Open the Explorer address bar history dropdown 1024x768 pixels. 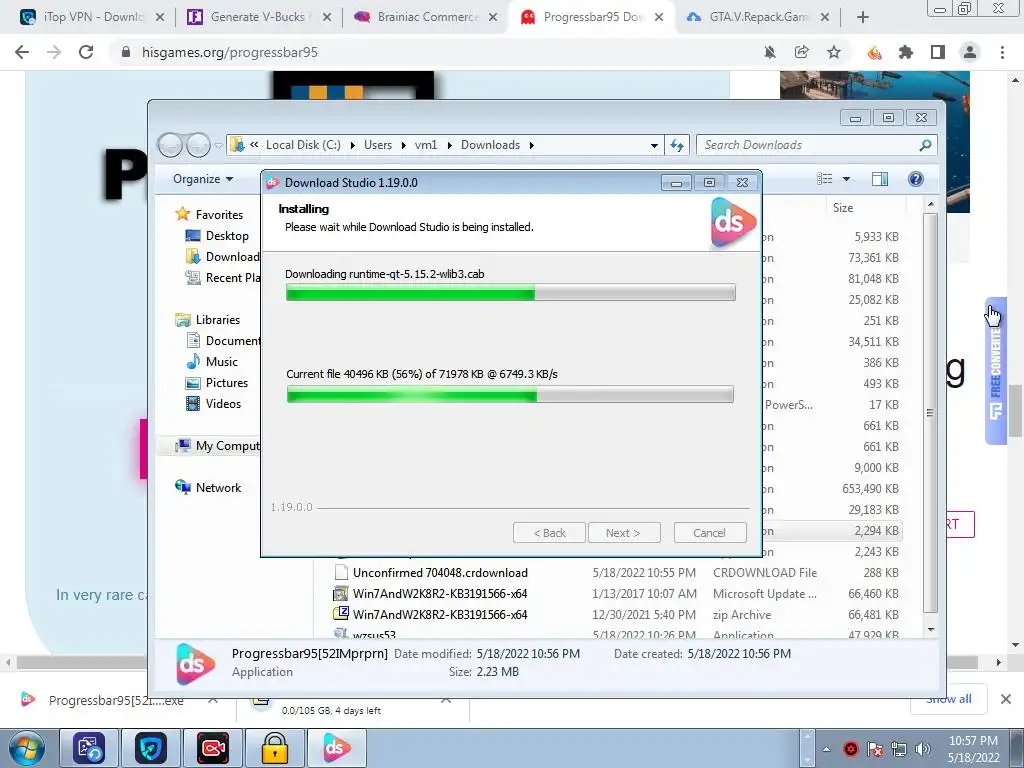654,145
